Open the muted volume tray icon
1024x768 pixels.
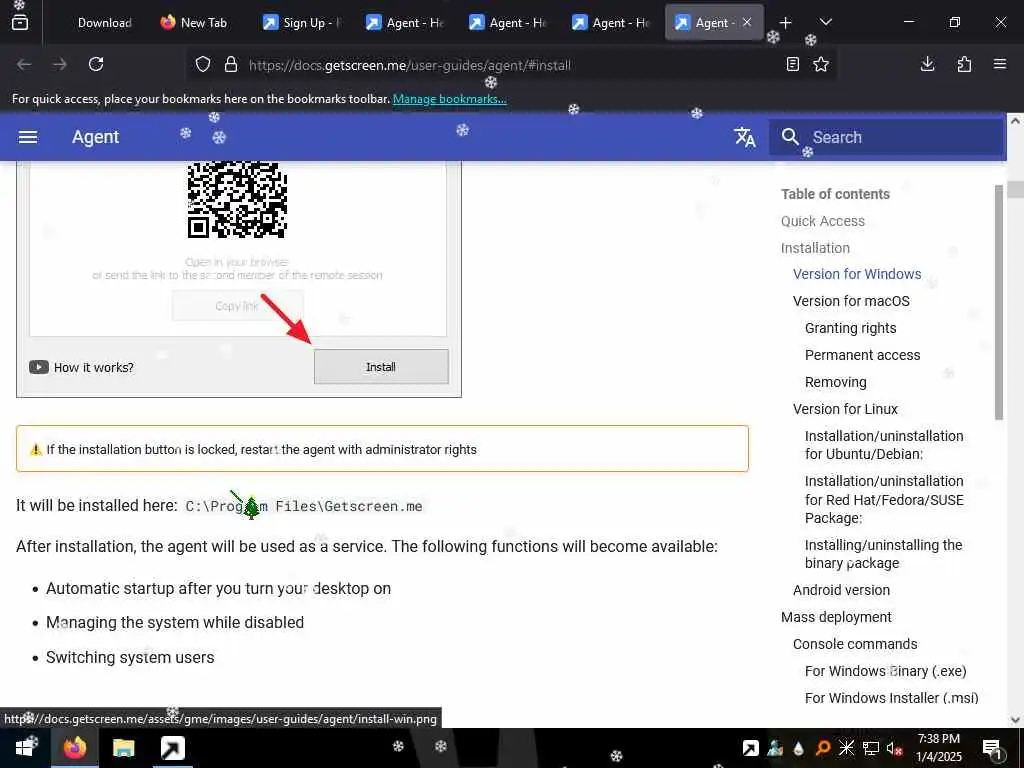click(895, 749)
